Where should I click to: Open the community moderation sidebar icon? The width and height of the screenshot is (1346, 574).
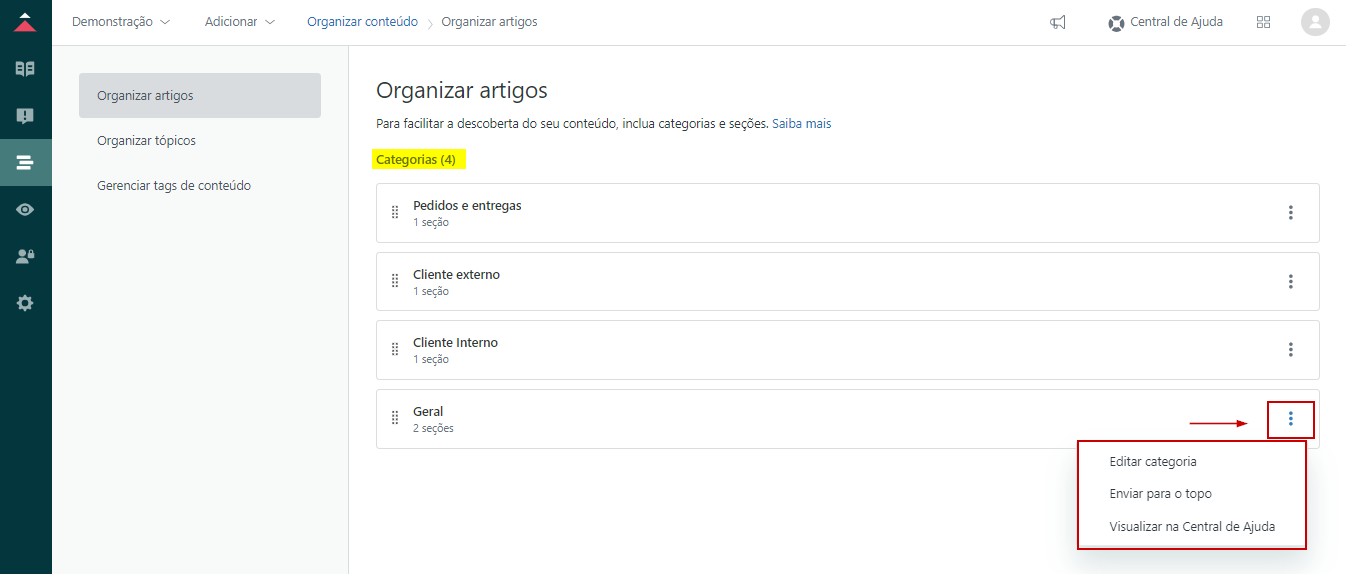[x=25, y=116]
